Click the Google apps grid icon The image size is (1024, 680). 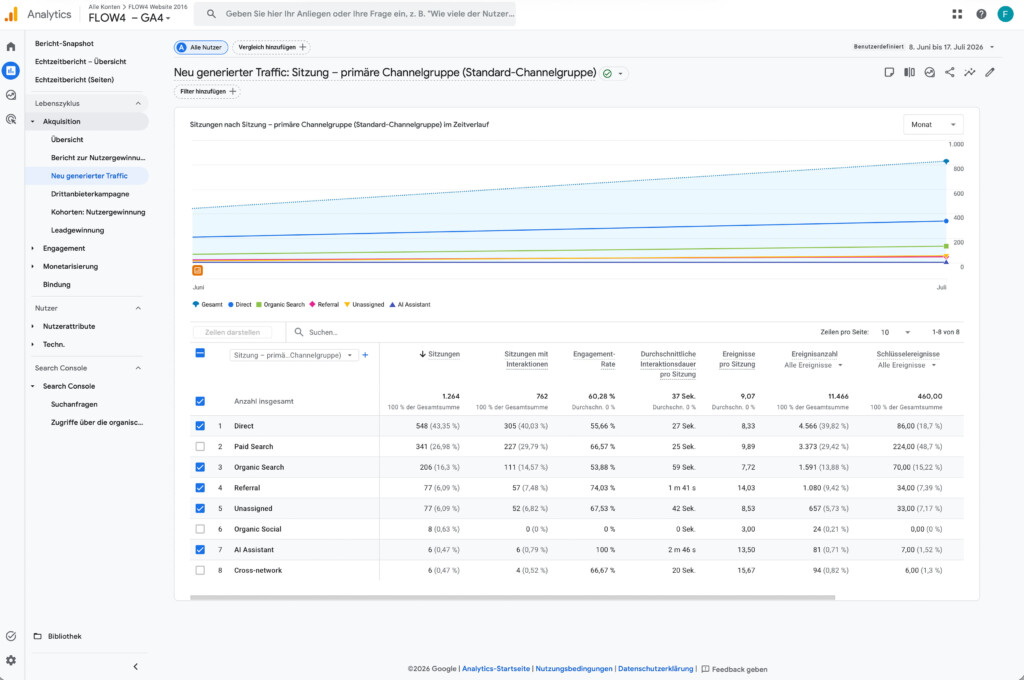pos(957,14)
